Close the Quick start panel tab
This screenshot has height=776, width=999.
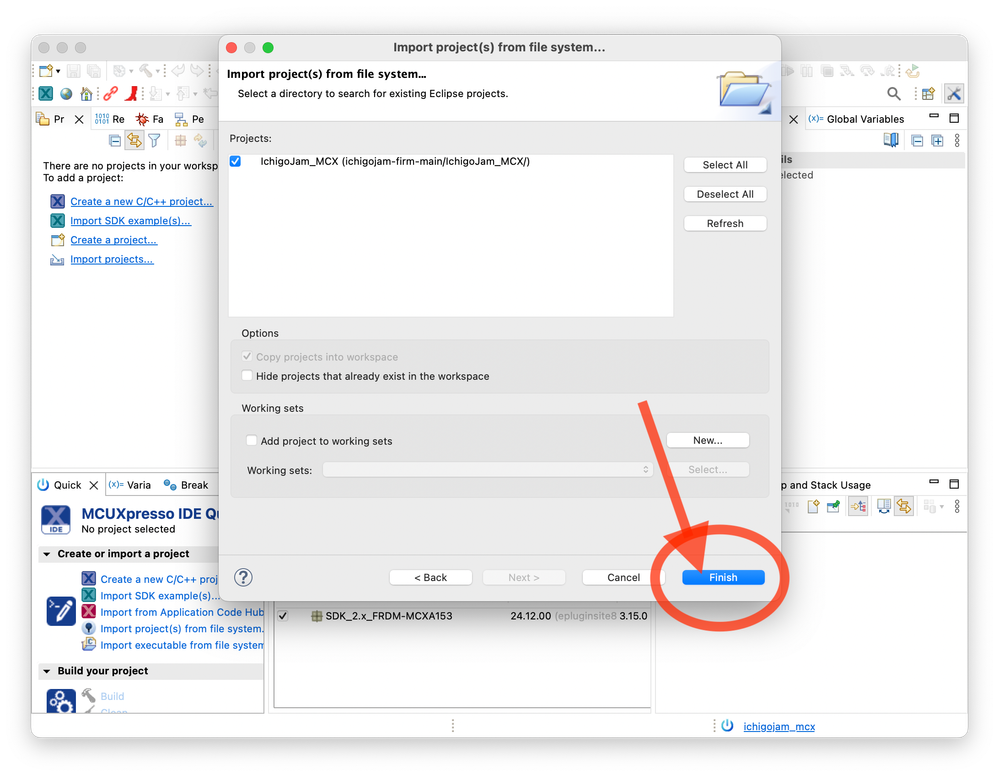coord(94,485)
